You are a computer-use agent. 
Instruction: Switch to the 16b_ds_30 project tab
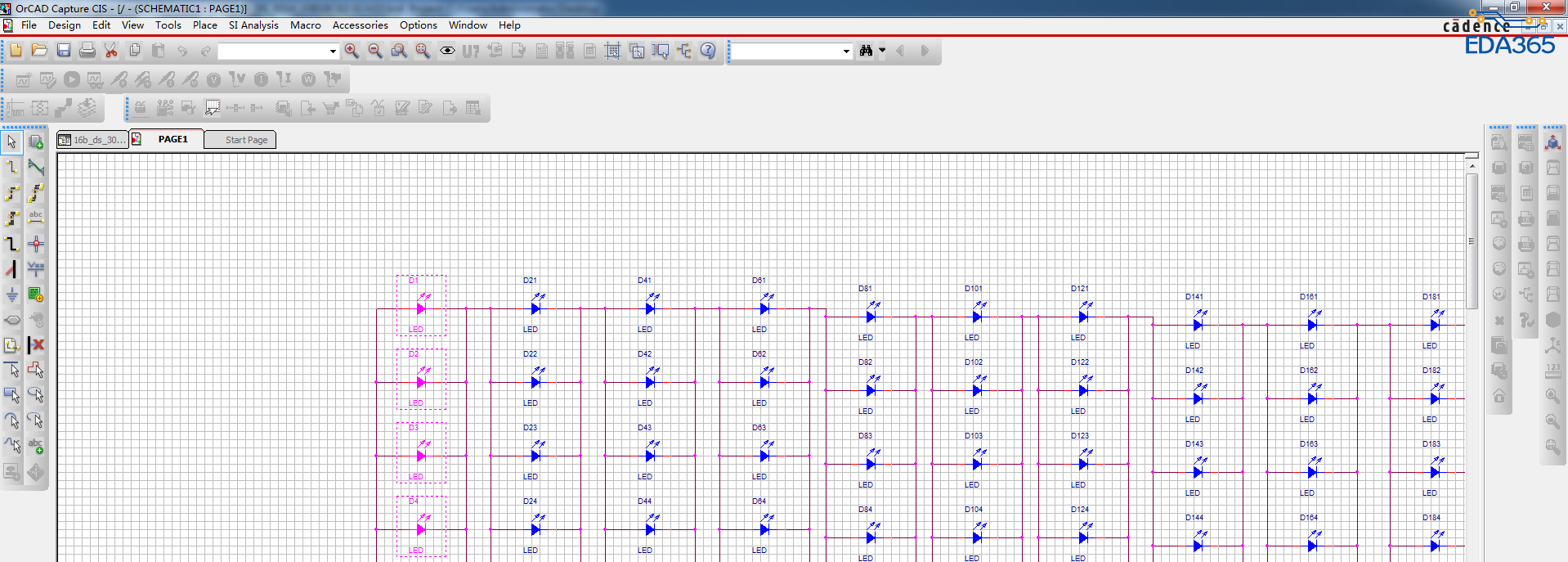(x=92, y=140)
